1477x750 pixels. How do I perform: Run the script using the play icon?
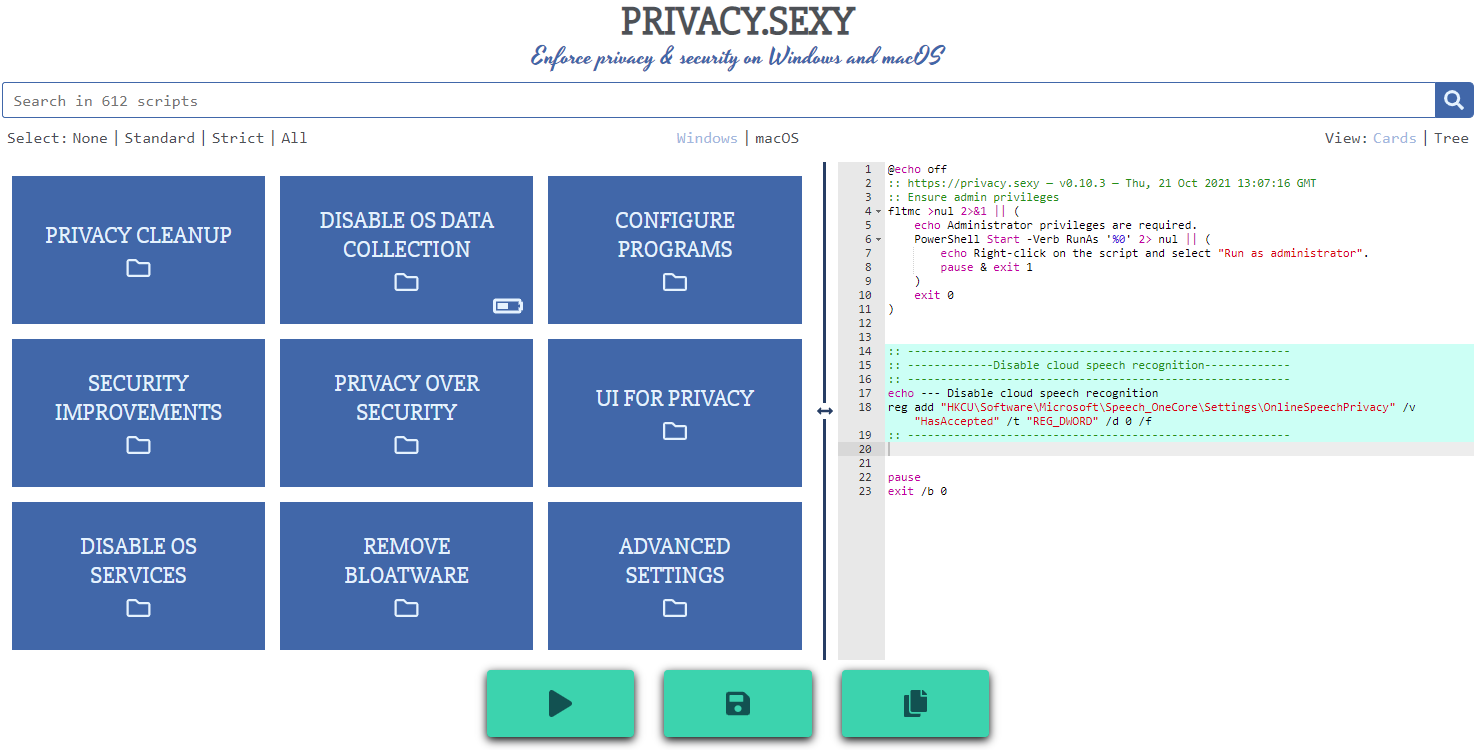[x=560, y=704]
